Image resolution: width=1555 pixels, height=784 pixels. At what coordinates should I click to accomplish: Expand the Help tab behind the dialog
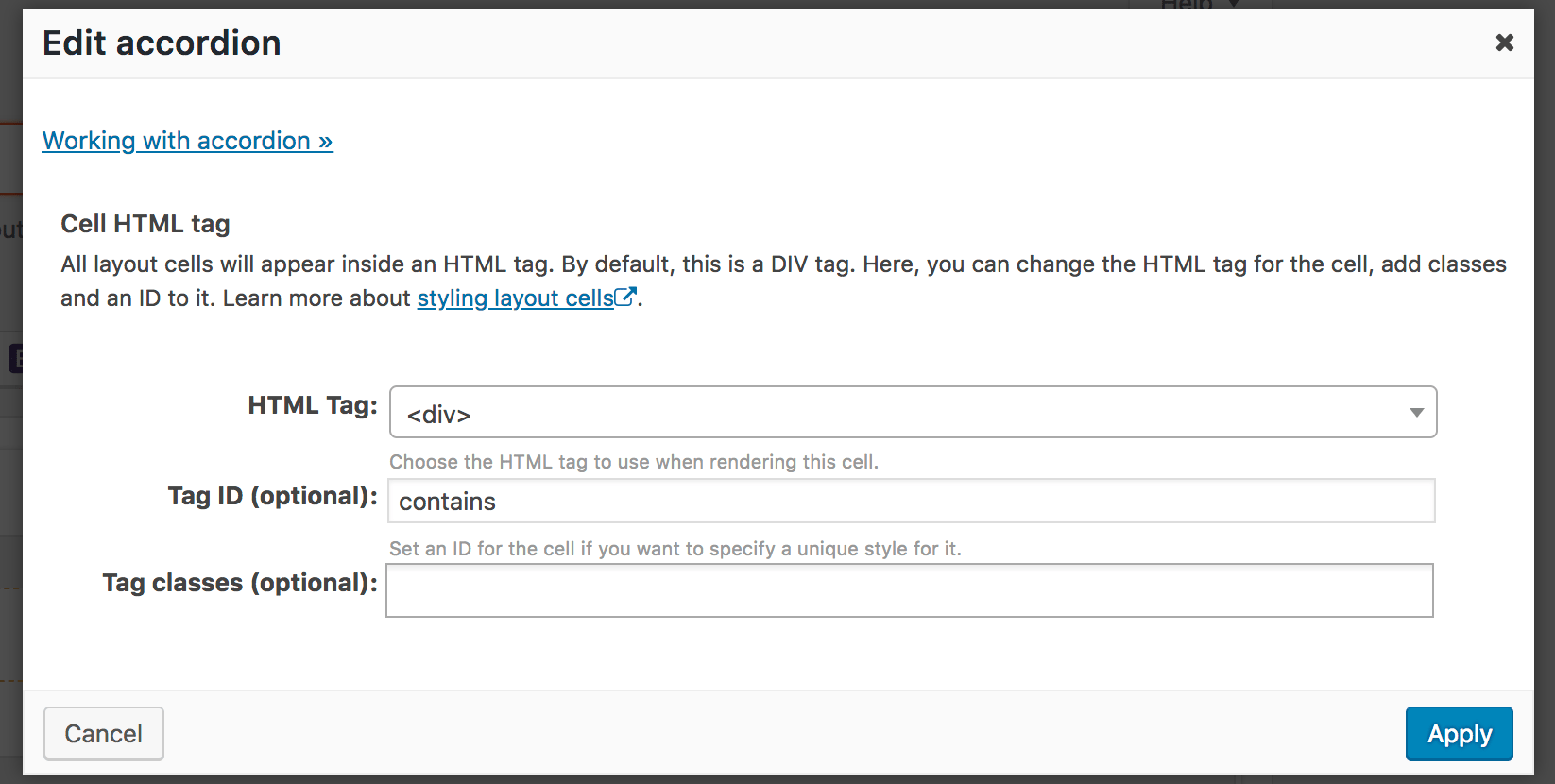click(x=1198, y=5)
